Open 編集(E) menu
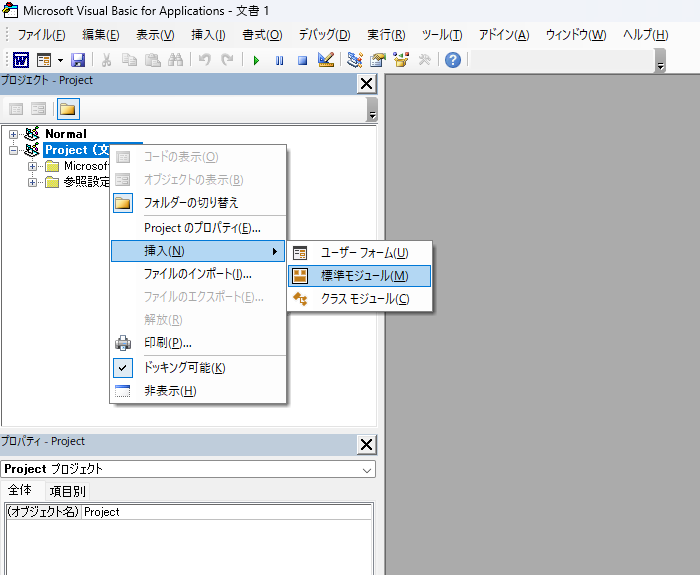 point(101,35)
